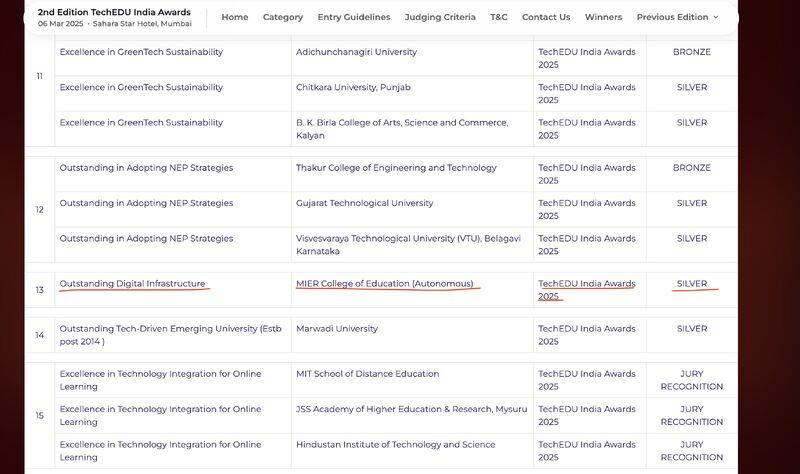Select row number 14 cell
Image resolution: width=800 pixels, height=474 pixels.
pos(40,335)
